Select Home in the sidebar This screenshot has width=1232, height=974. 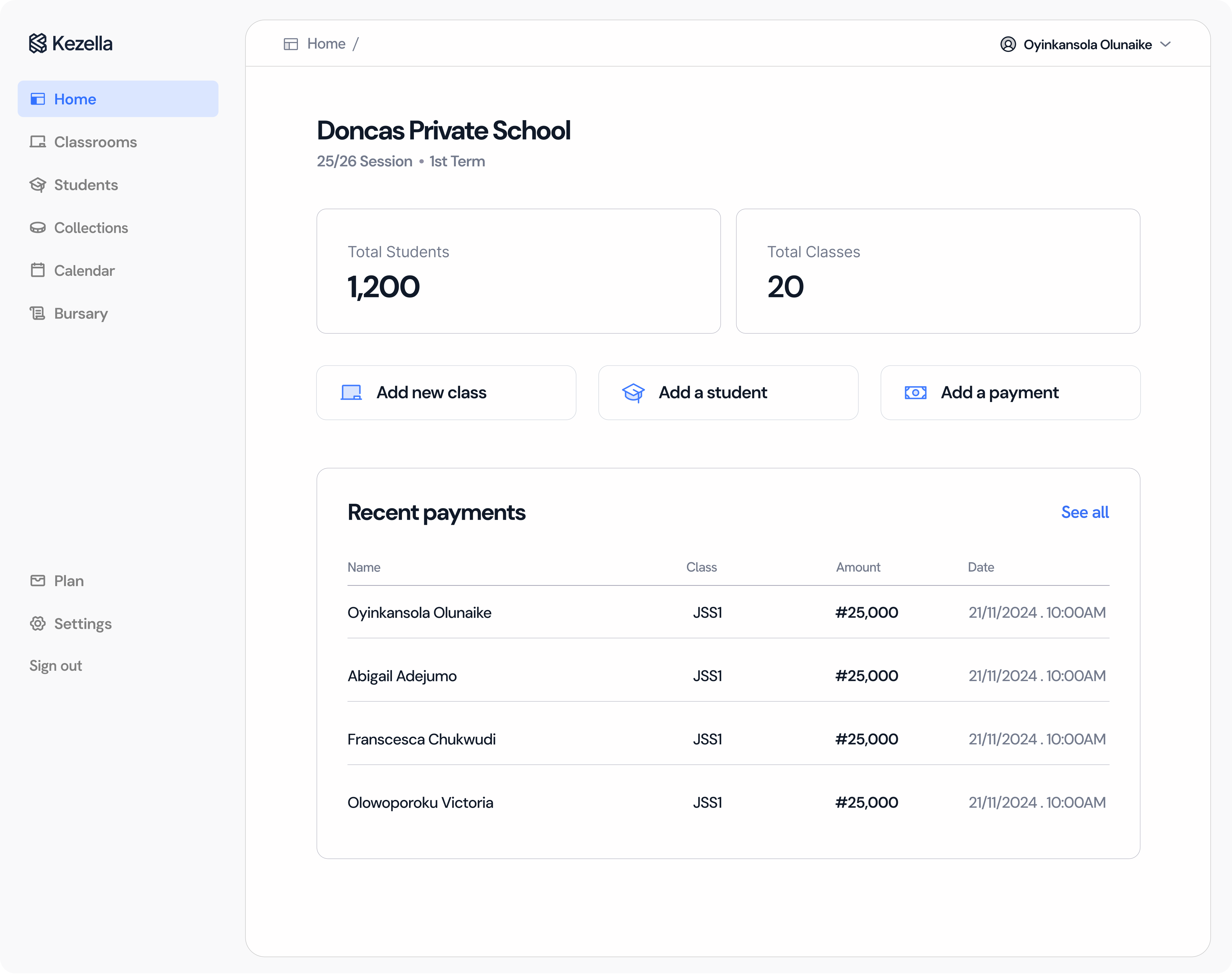pos(75,99)
